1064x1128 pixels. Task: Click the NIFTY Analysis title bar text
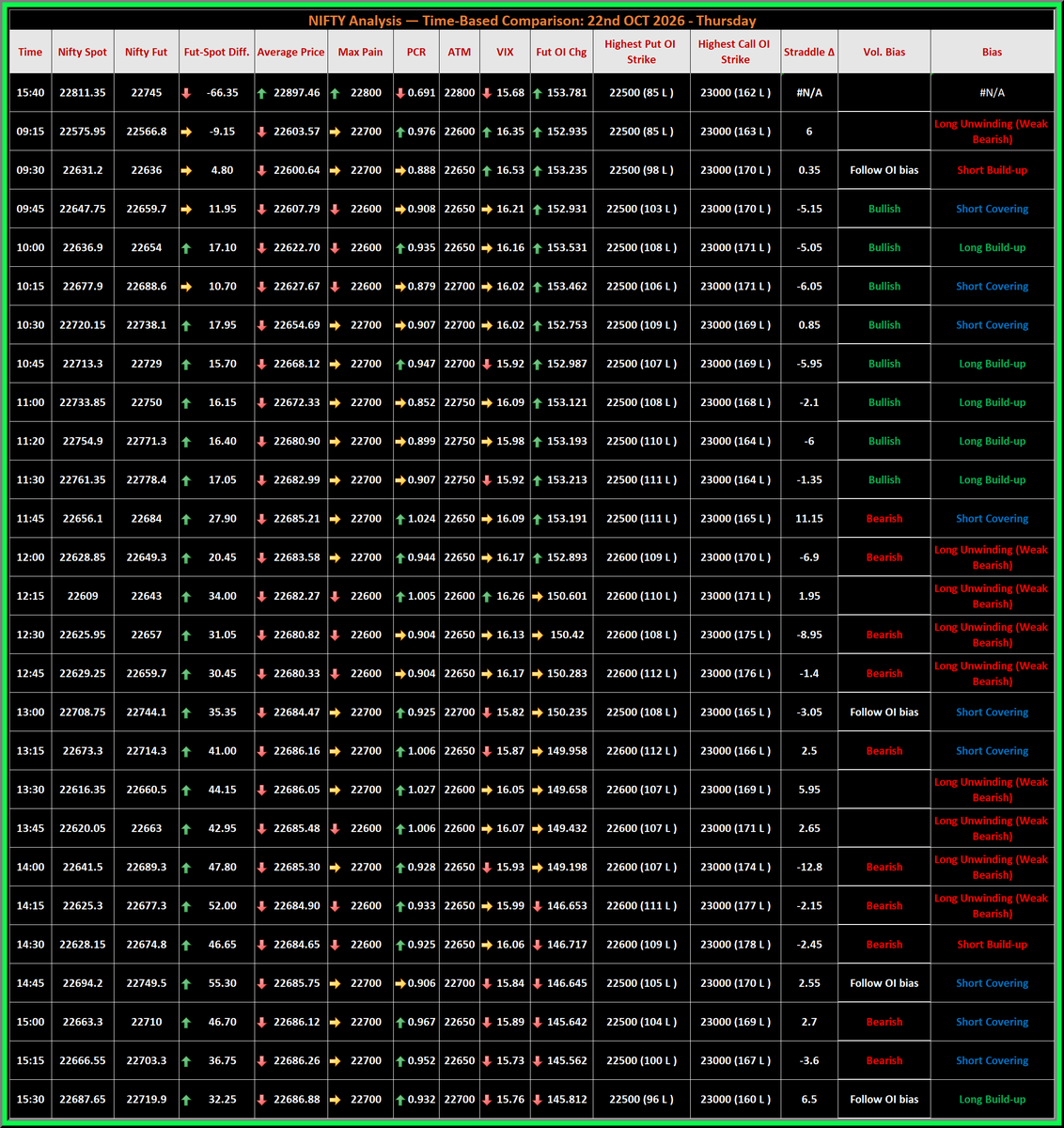(532, 21)
